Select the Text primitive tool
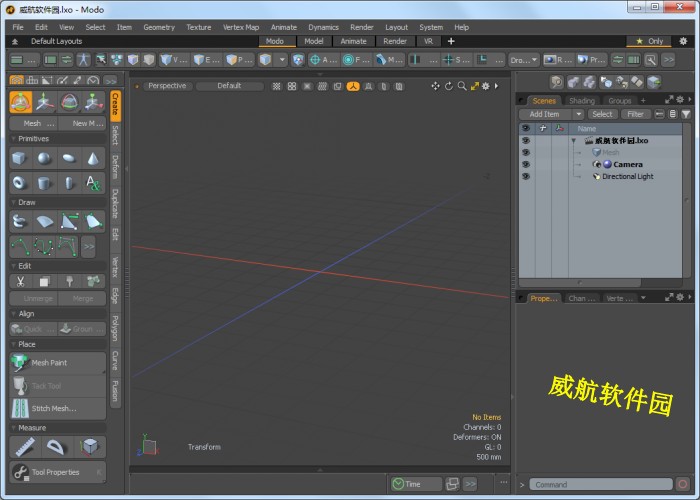700x500 pixels. (x=93, y=183)
